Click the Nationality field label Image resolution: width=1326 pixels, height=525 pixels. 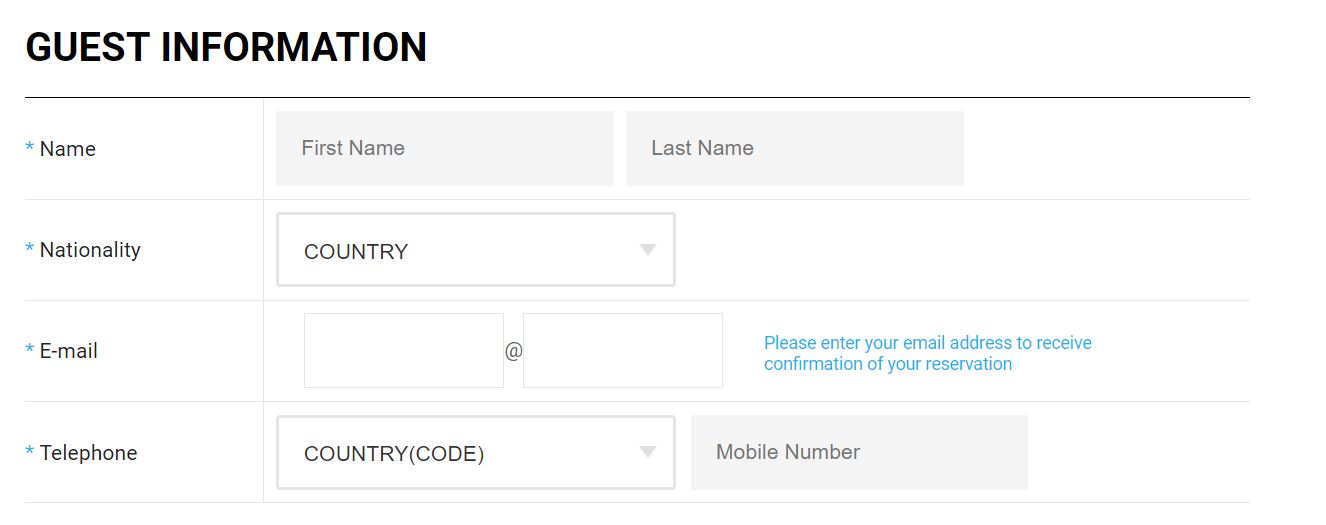[x=90, y=250]
